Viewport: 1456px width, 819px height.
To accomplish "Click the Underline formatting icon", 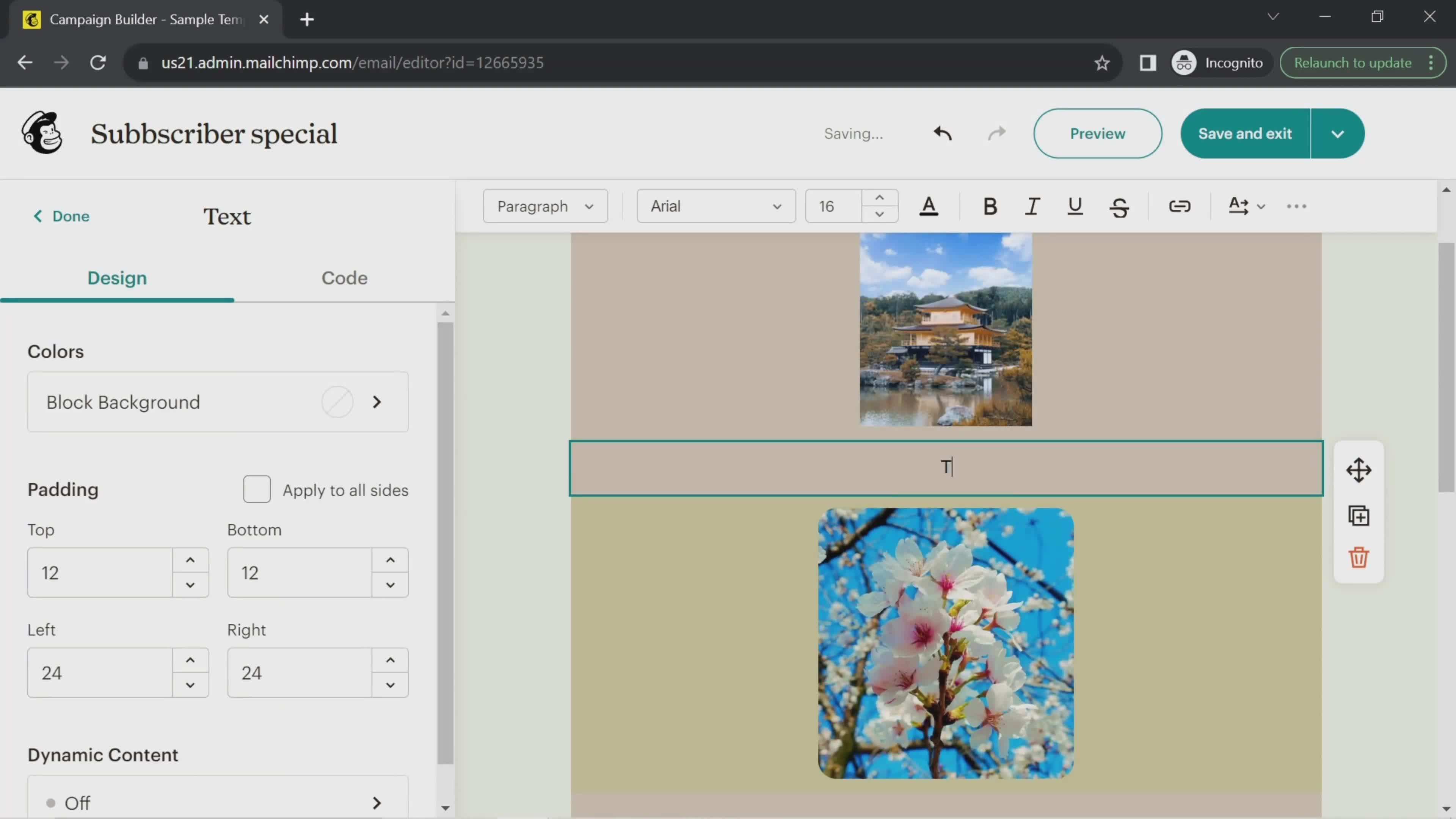I will click(x=1074, y=205).
